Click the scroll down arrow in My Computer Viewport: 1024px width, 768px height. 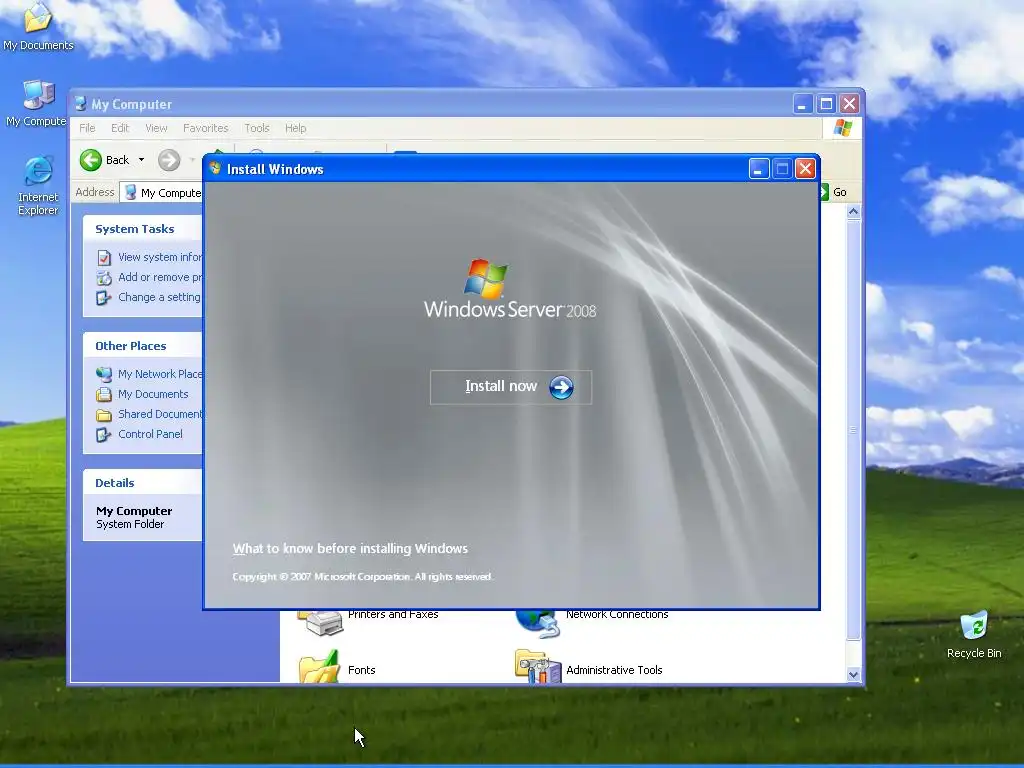pos(853,675)
